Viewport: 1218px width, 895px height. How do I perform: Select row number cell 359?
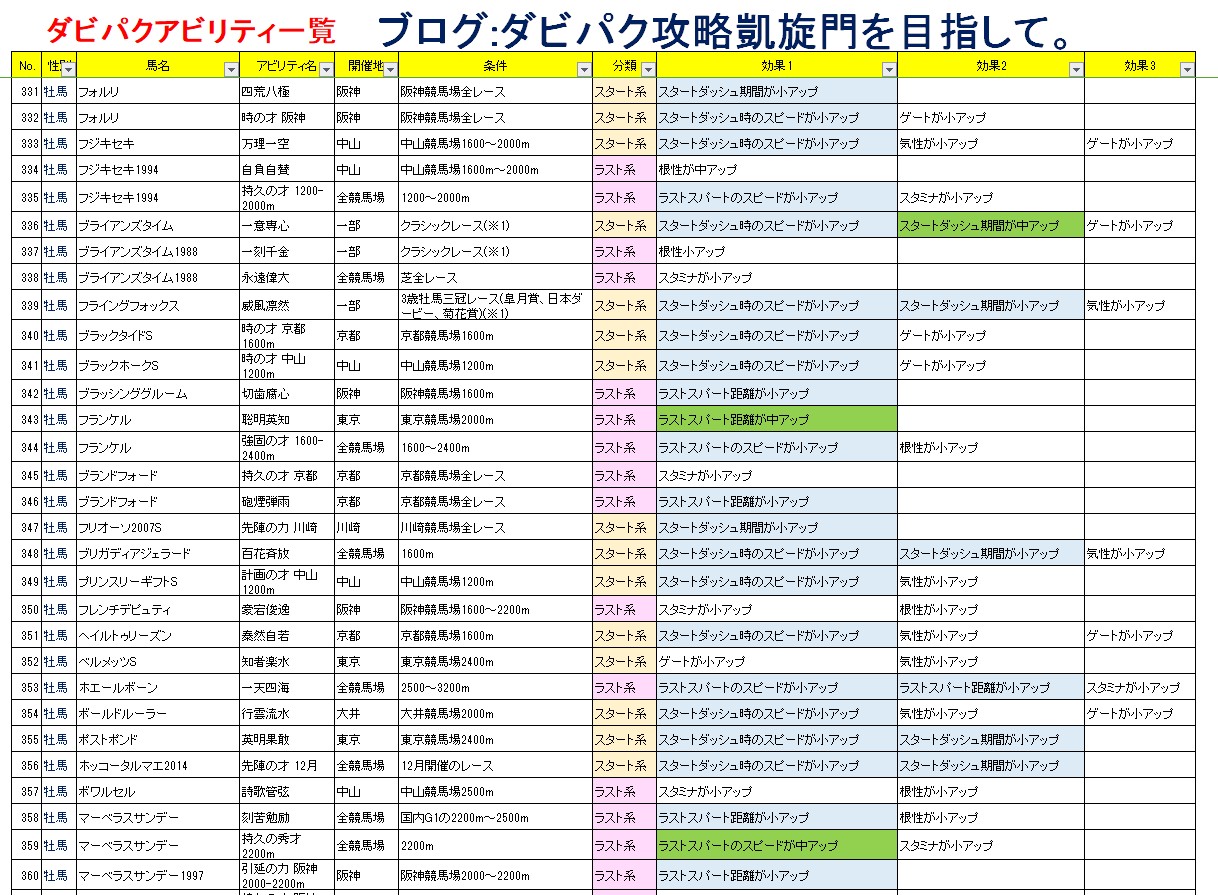(27, 845)
